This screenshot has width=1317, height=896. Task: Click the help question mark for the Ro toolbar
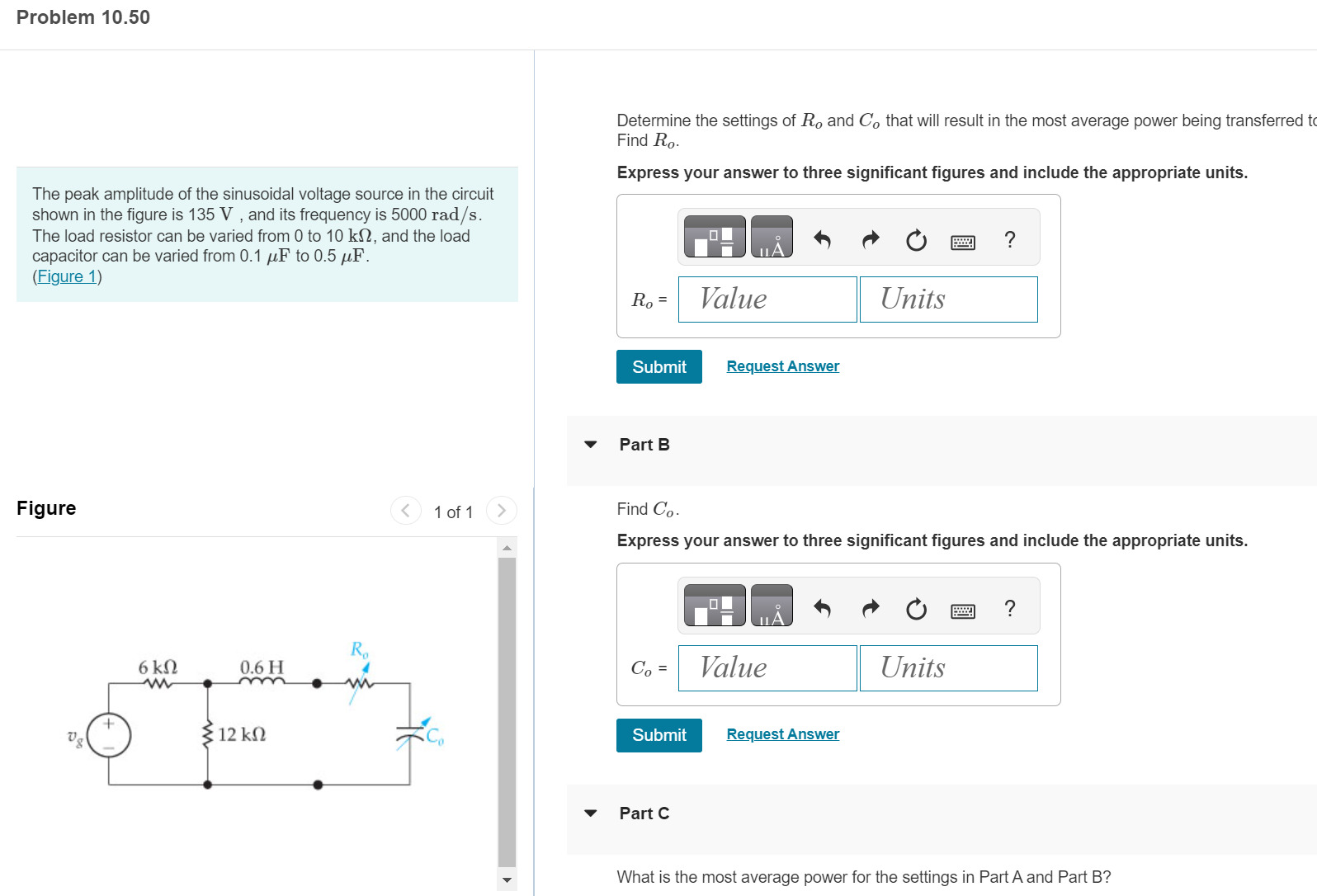pos(1009,240)
